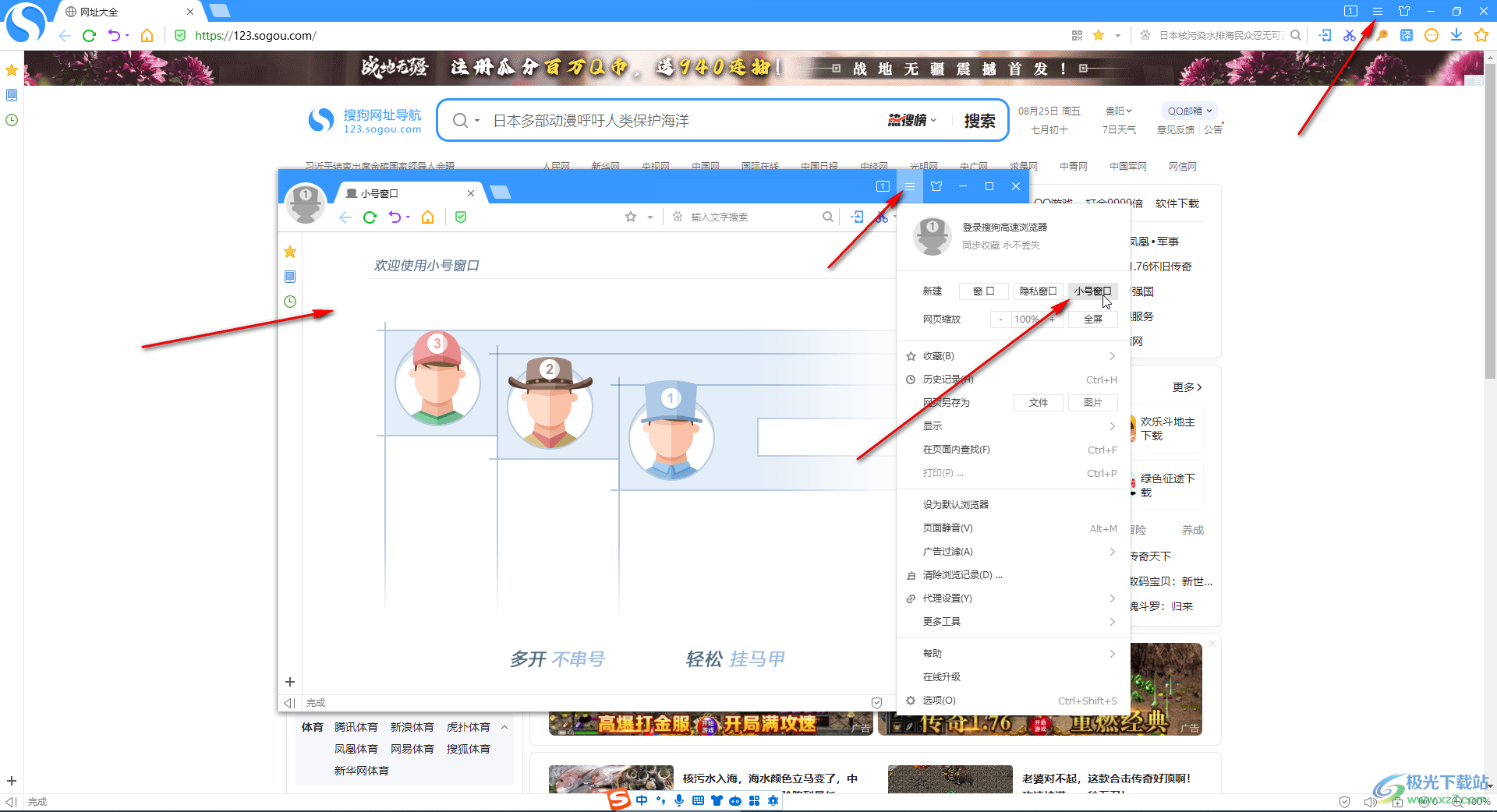Click the home icon in the 小号窗口 window
Image resolution: width=1497 pixels, height=812 pixels.
click(427, 217)
